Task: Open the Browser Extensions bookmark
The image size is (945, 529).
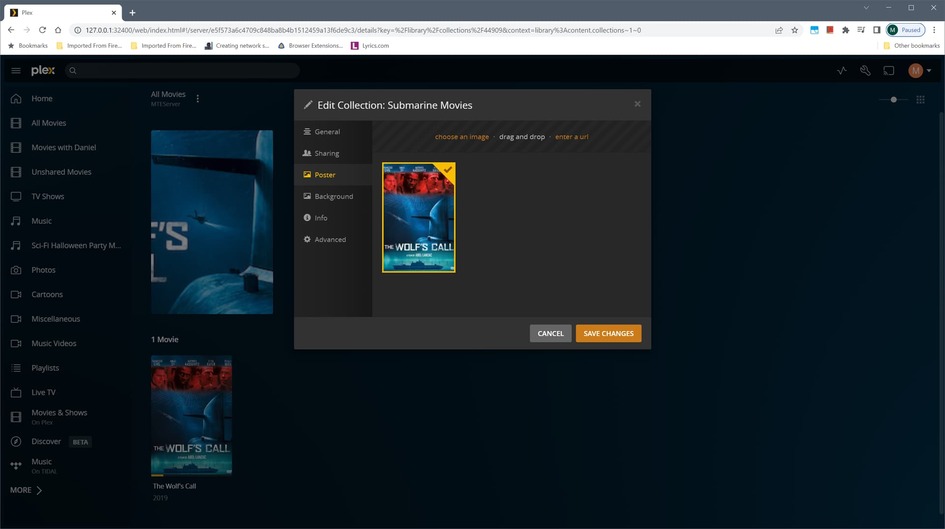Action: [x=310, y=46]
